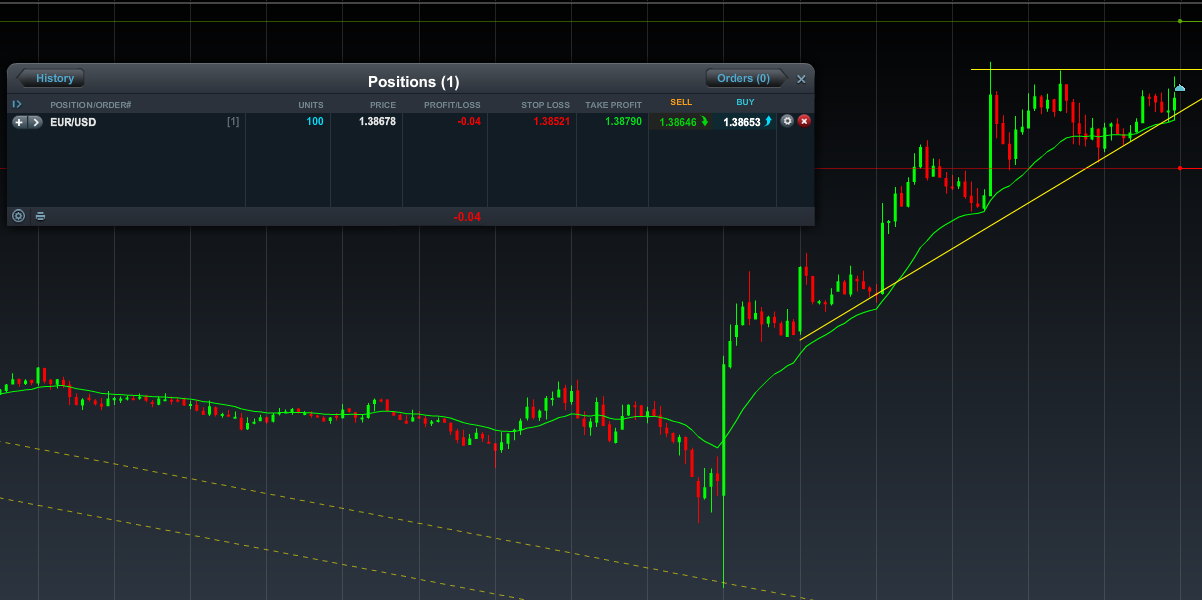
Task: Click stop loss value 1.38521
Action: coord(551,121)
